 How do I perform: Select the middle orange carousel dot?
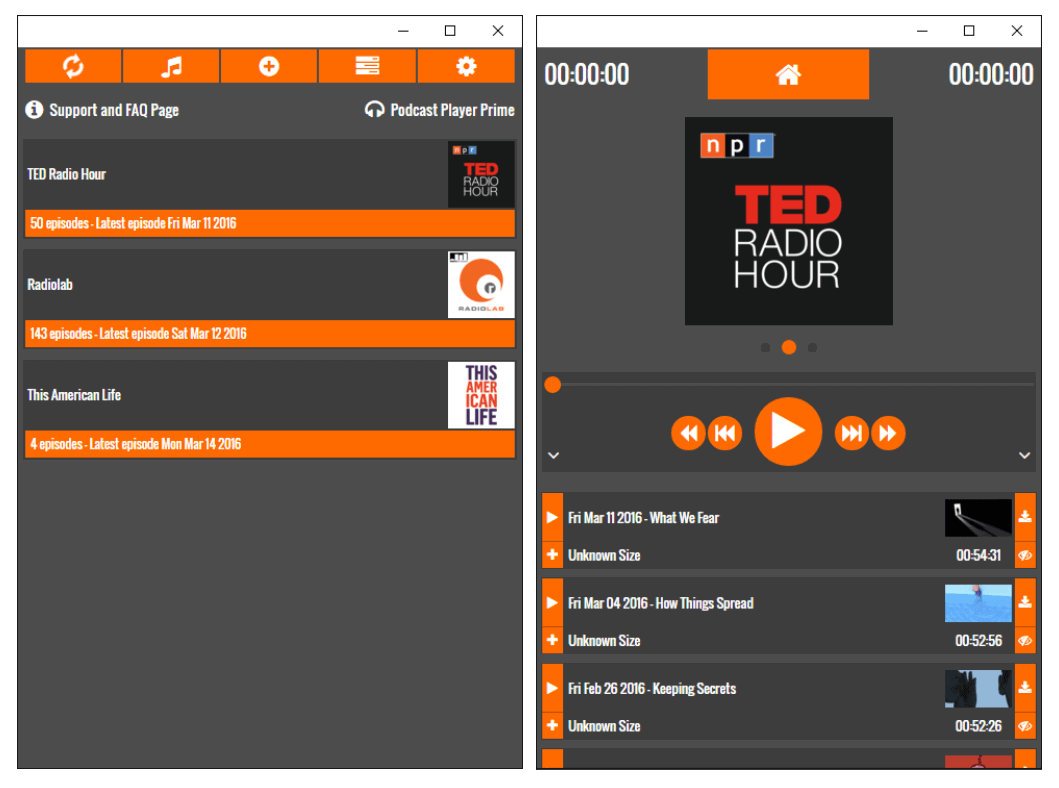point(789,347)
